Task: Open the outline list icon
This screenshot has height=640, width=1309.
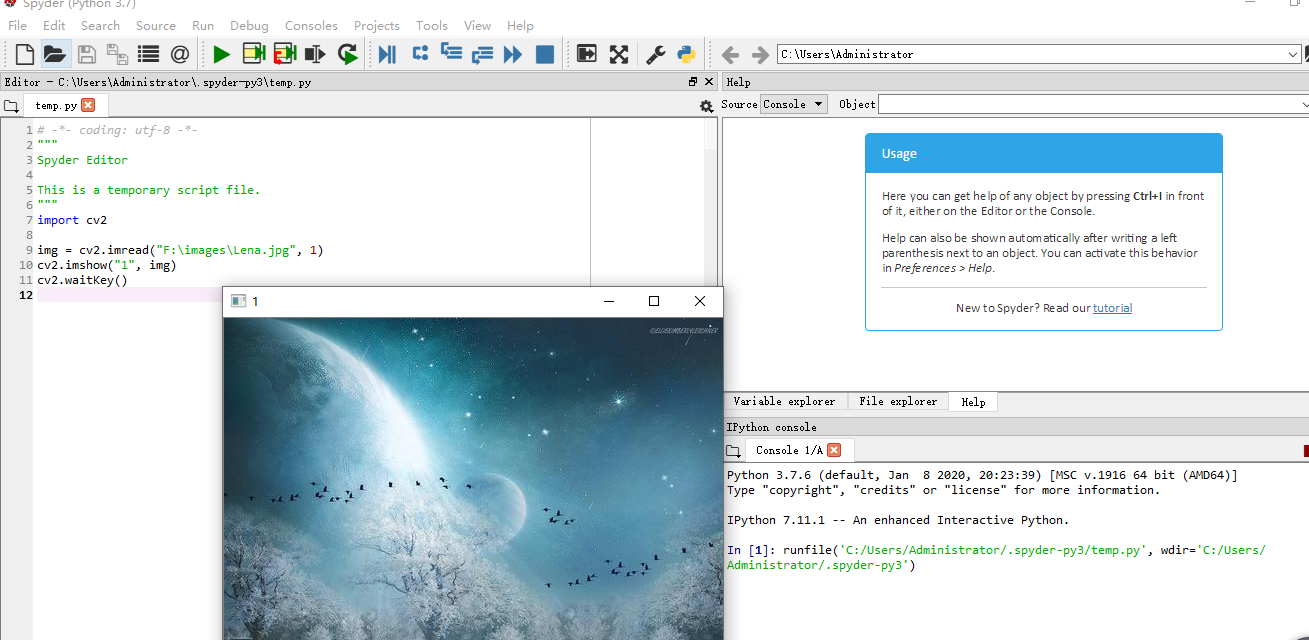Action: [x=148, y=54]
